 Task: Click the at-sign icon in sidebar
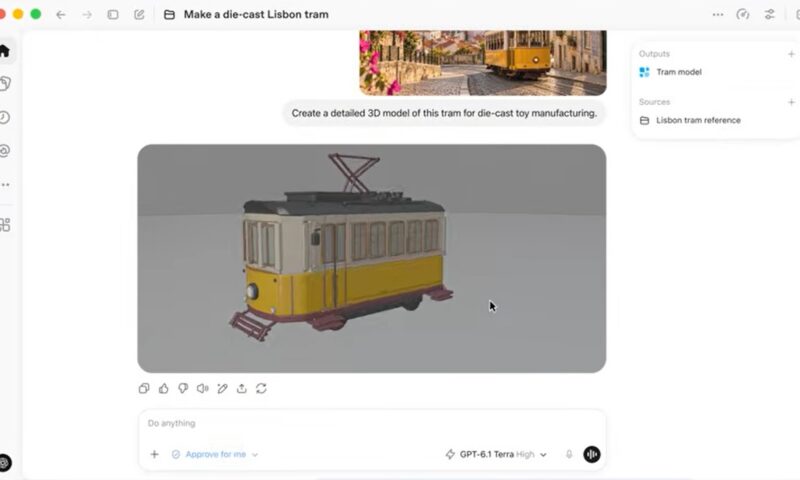click(x=4, y=150)
